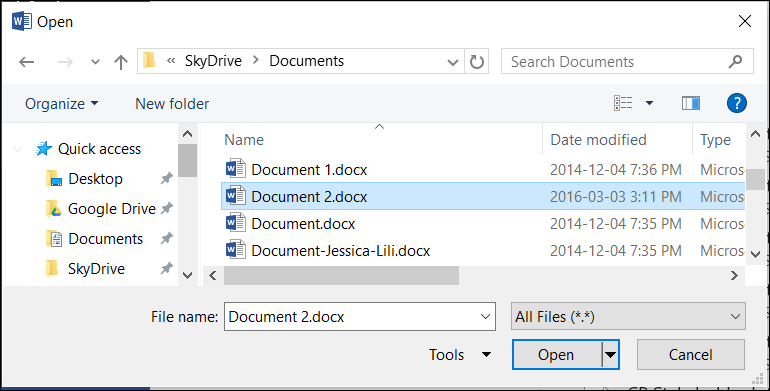Unpin Desktop using its pin icon
Image resolution: width=770 pixels, height=391 pixels.
tap(167, 179)
